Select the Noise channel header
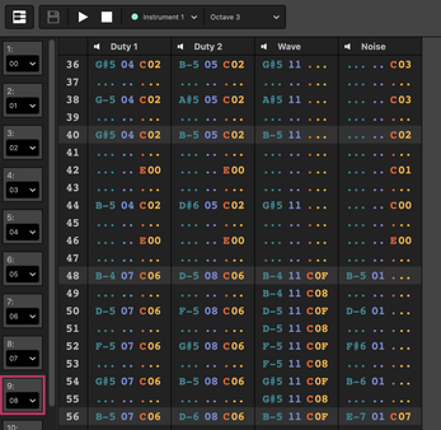The width and height of the screenshot is (441, 430). click(380, 47)
